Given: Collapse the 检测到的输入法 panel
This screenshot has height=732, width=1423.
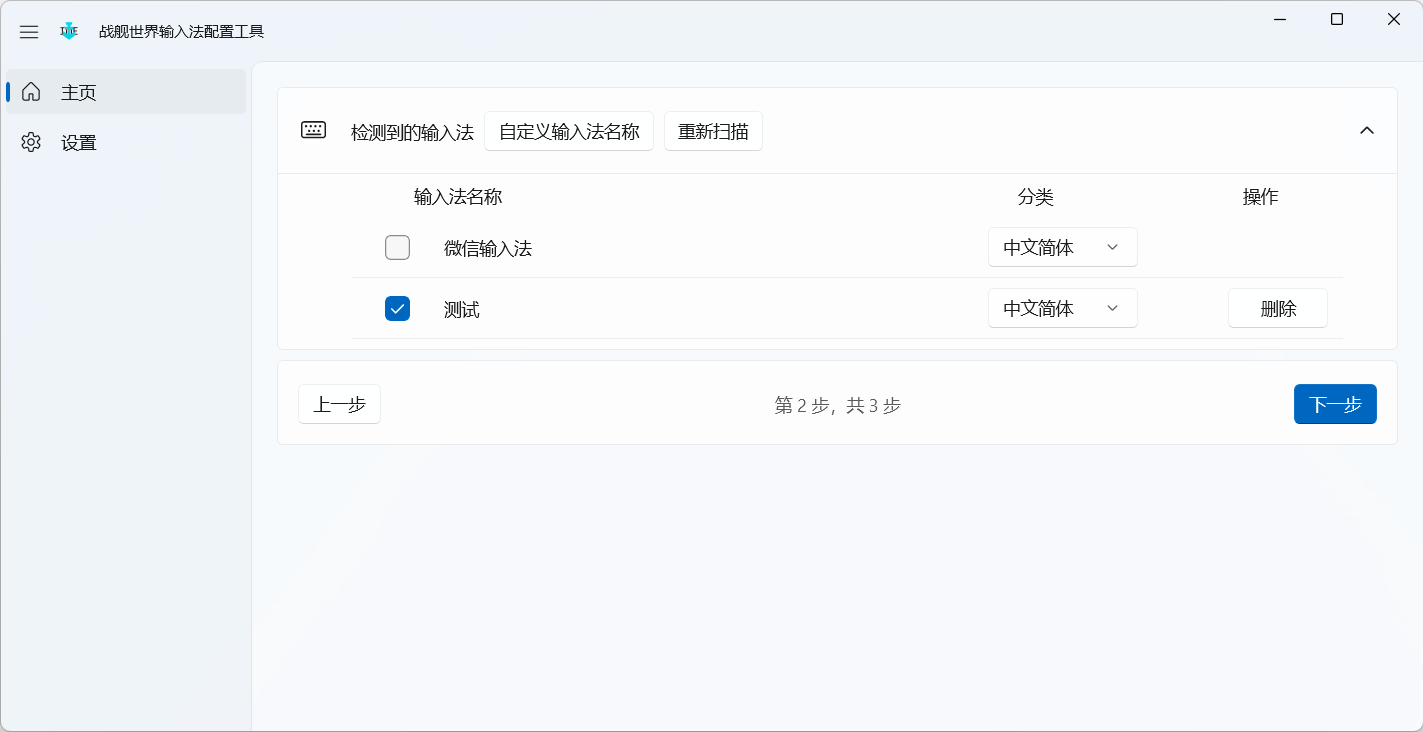Looking at the screenshot, I should [1366, 131].
